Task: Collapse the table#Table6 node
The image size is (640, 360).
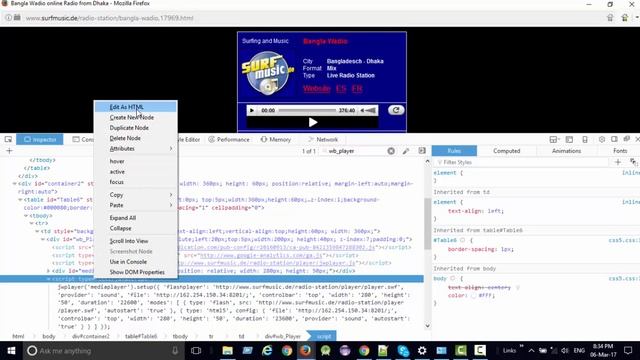Action: (20, 200)
